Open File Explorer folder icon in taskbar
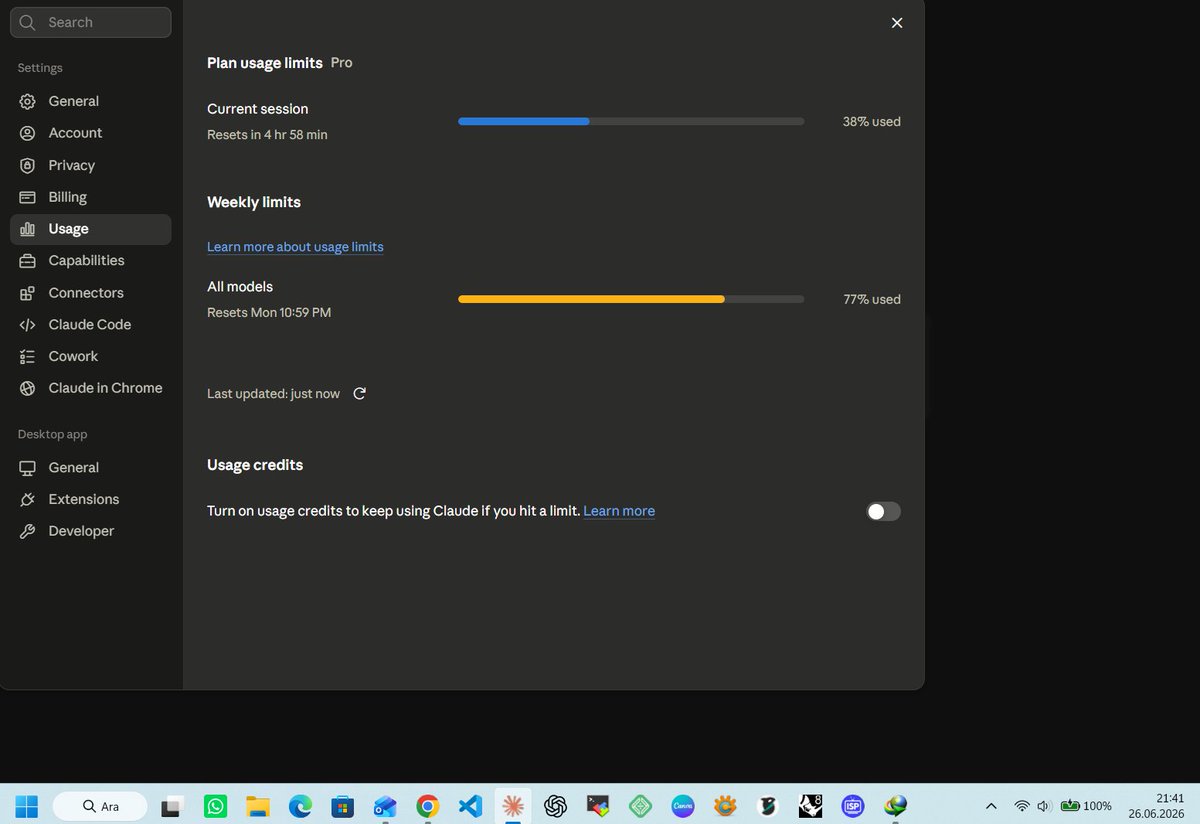The image size is (1200, 824). point(258,806)
